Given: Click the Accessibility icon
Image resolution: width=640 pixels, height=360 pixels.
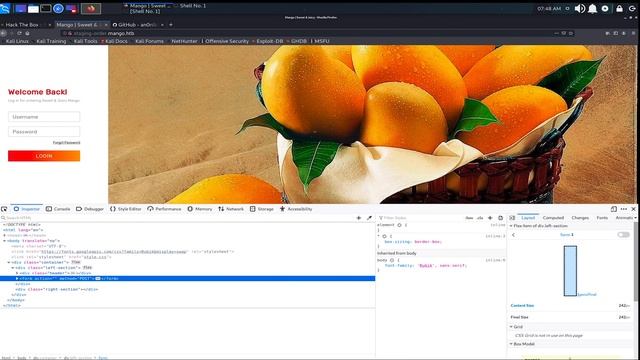Looking at the screenshot, I should (282, 209).
